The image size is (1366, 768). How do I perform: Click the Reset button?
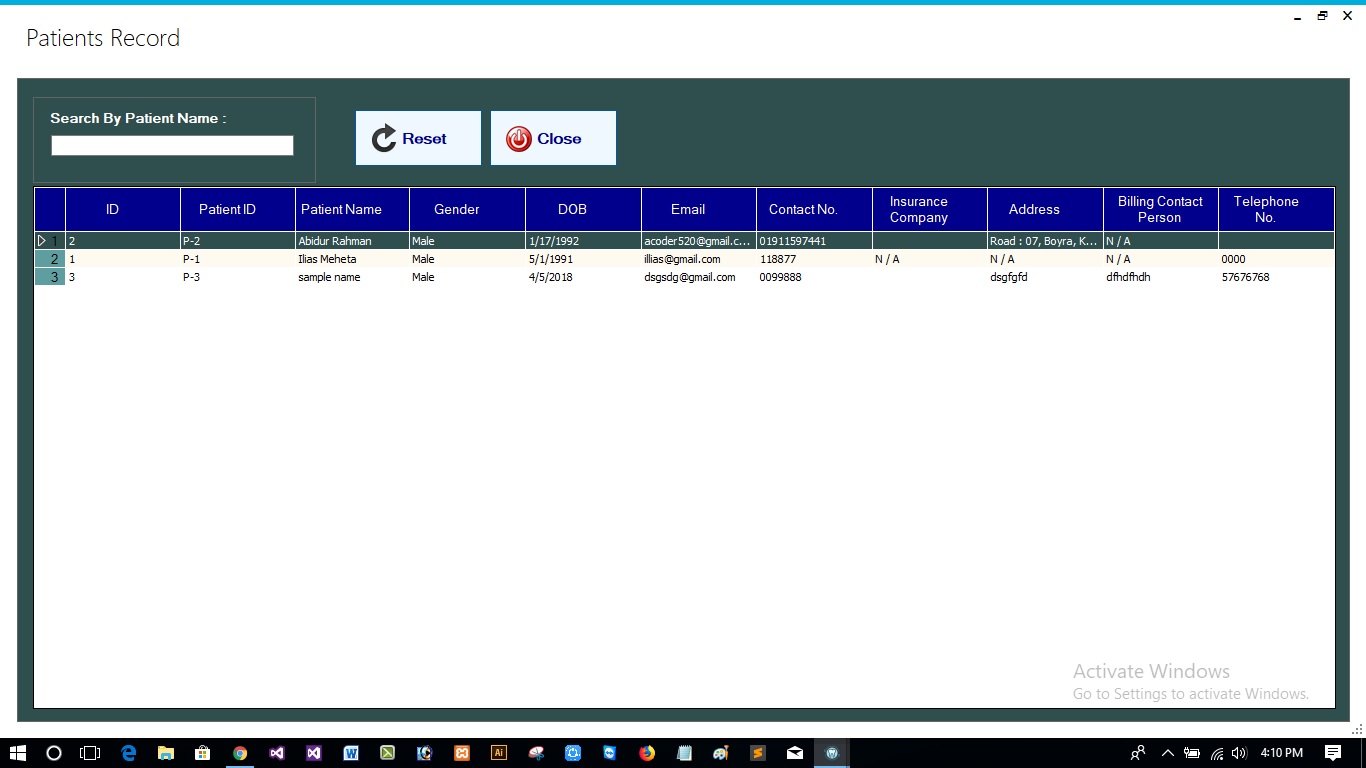[x=418, y=138]
